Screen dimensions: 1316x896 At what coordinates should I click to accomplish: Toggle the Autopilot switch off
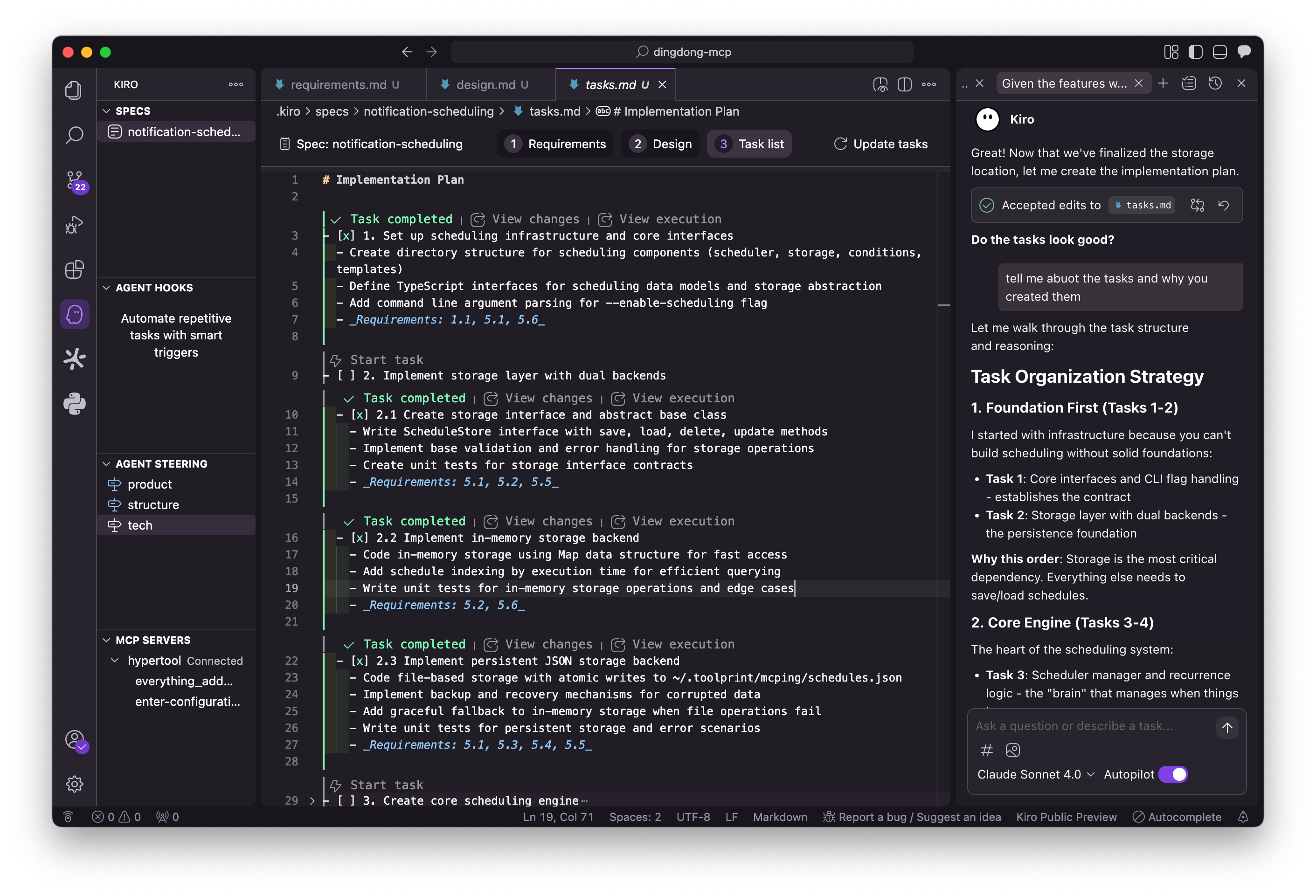pyautogui.click(x=1172, y=774)
